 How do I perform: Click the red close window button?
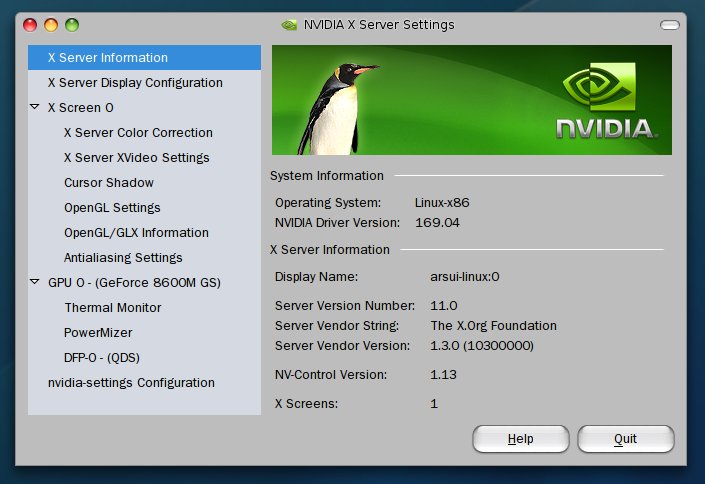coord(30,25)
